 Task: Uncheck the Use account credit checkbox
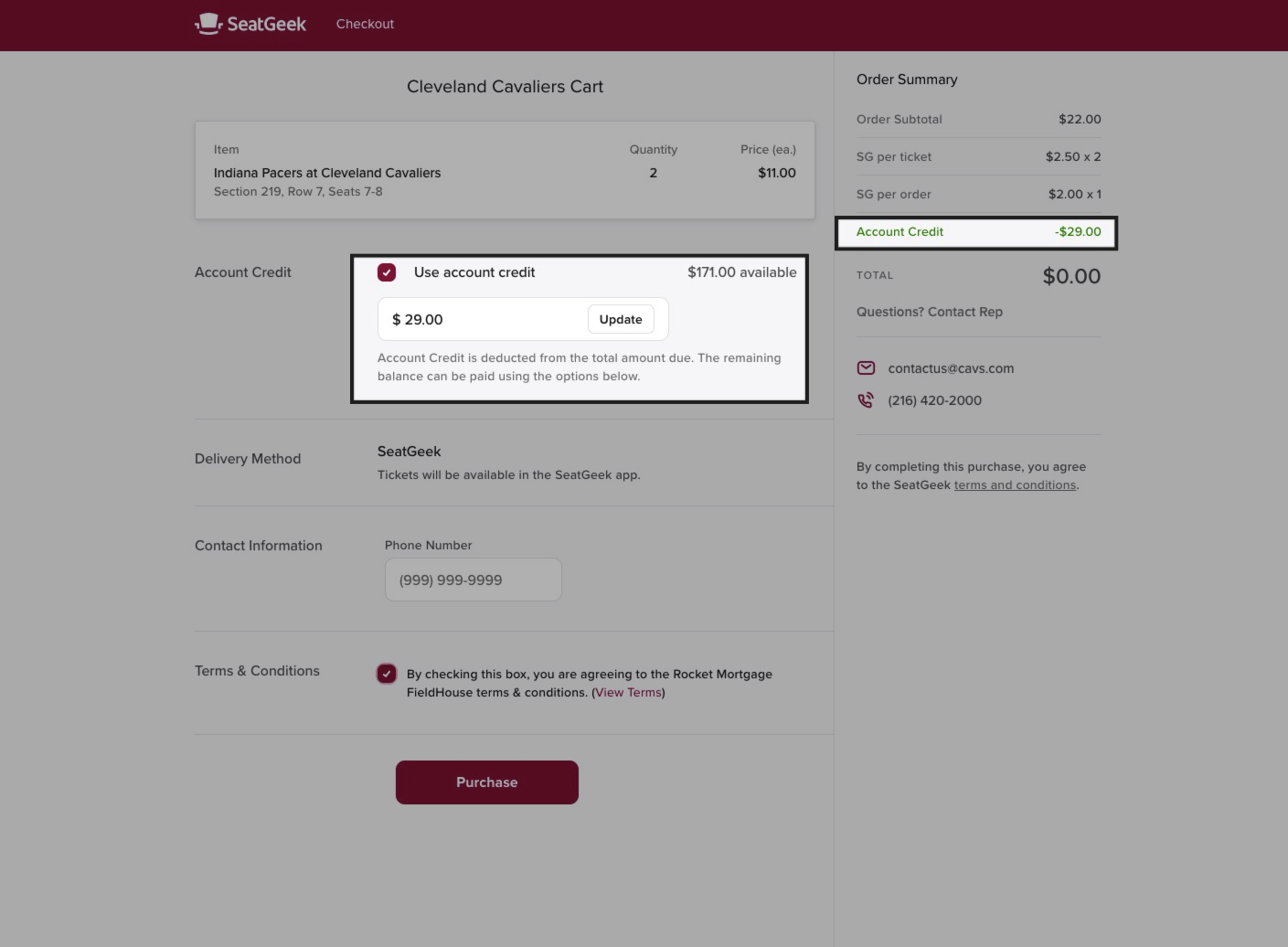coord(387,272)
